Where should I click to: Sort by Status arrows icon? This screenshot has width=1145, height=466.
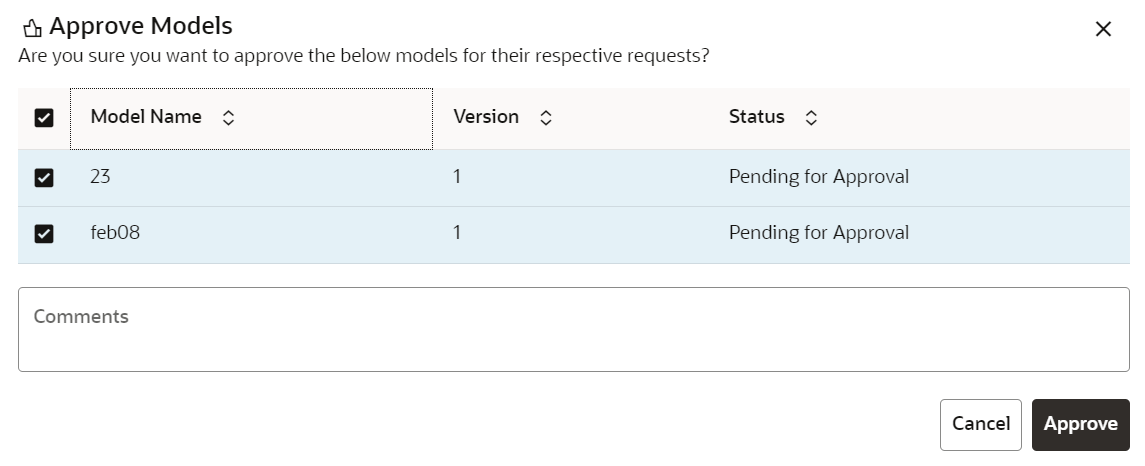811,118
